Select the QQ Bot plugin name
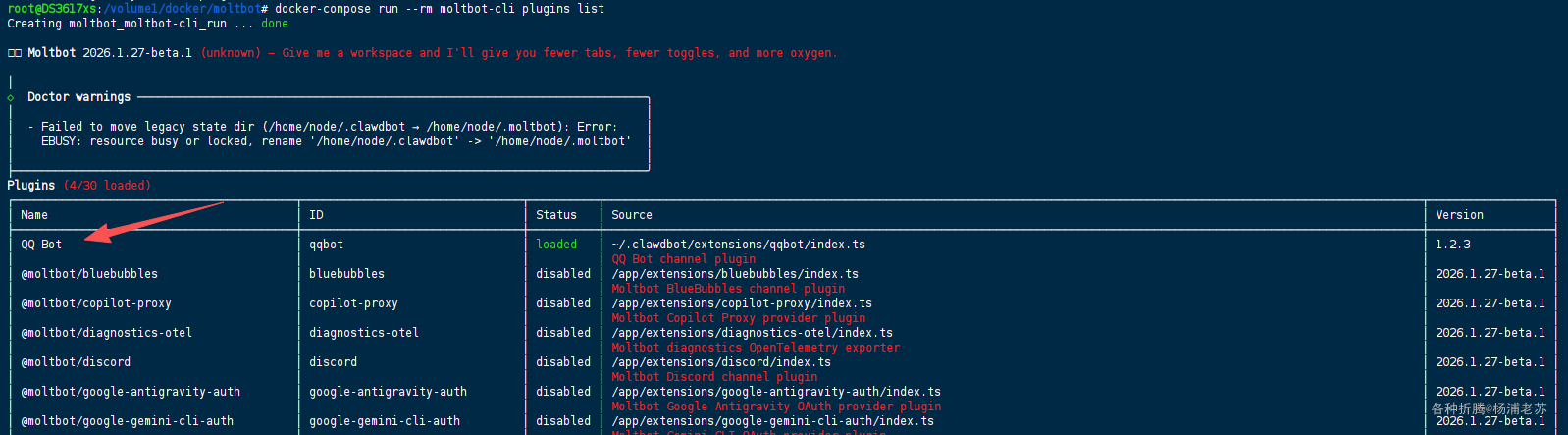 tap(41, 245)
